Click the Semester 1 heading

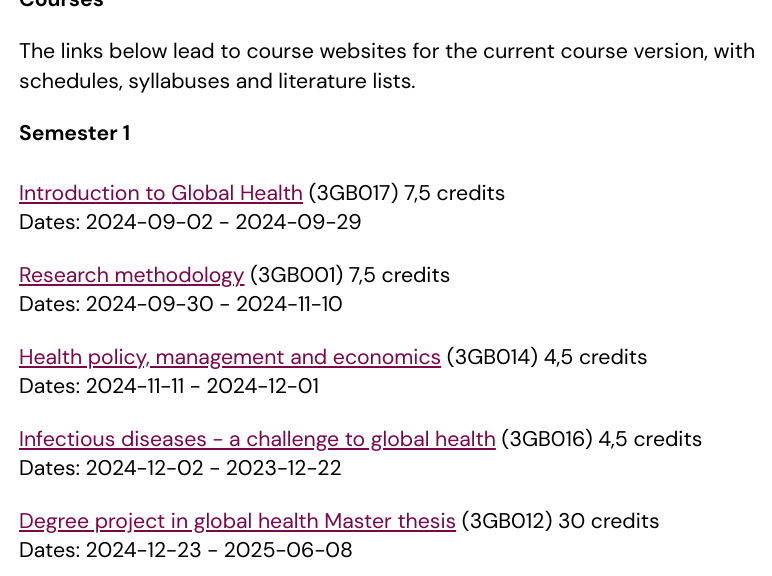tap(74, 133)
